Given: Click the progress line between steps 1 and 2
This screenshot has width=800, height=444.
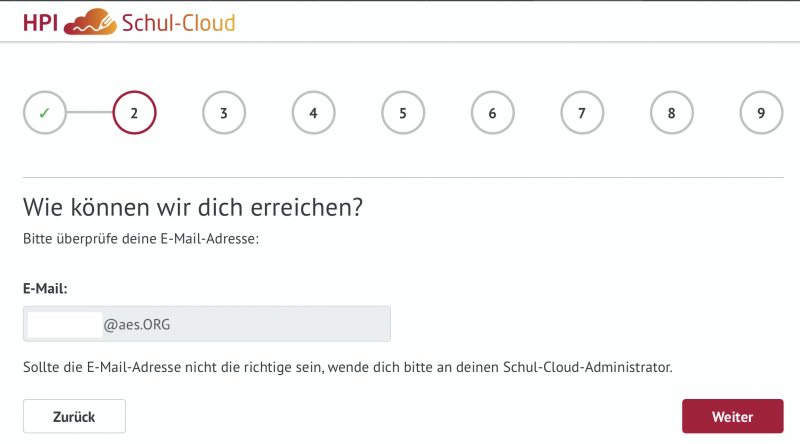Looking at the screenshot, I should (89, 113).
